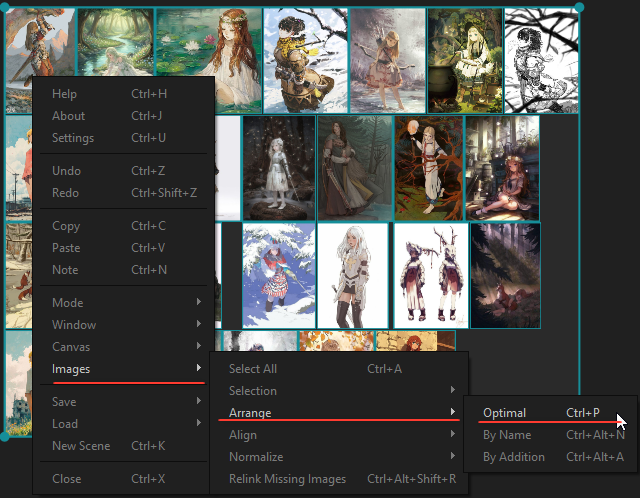Select the woman with sword in forest thumbnail
Screen dimensions: 640x498
pyautogui.click(x=355, y=168)
